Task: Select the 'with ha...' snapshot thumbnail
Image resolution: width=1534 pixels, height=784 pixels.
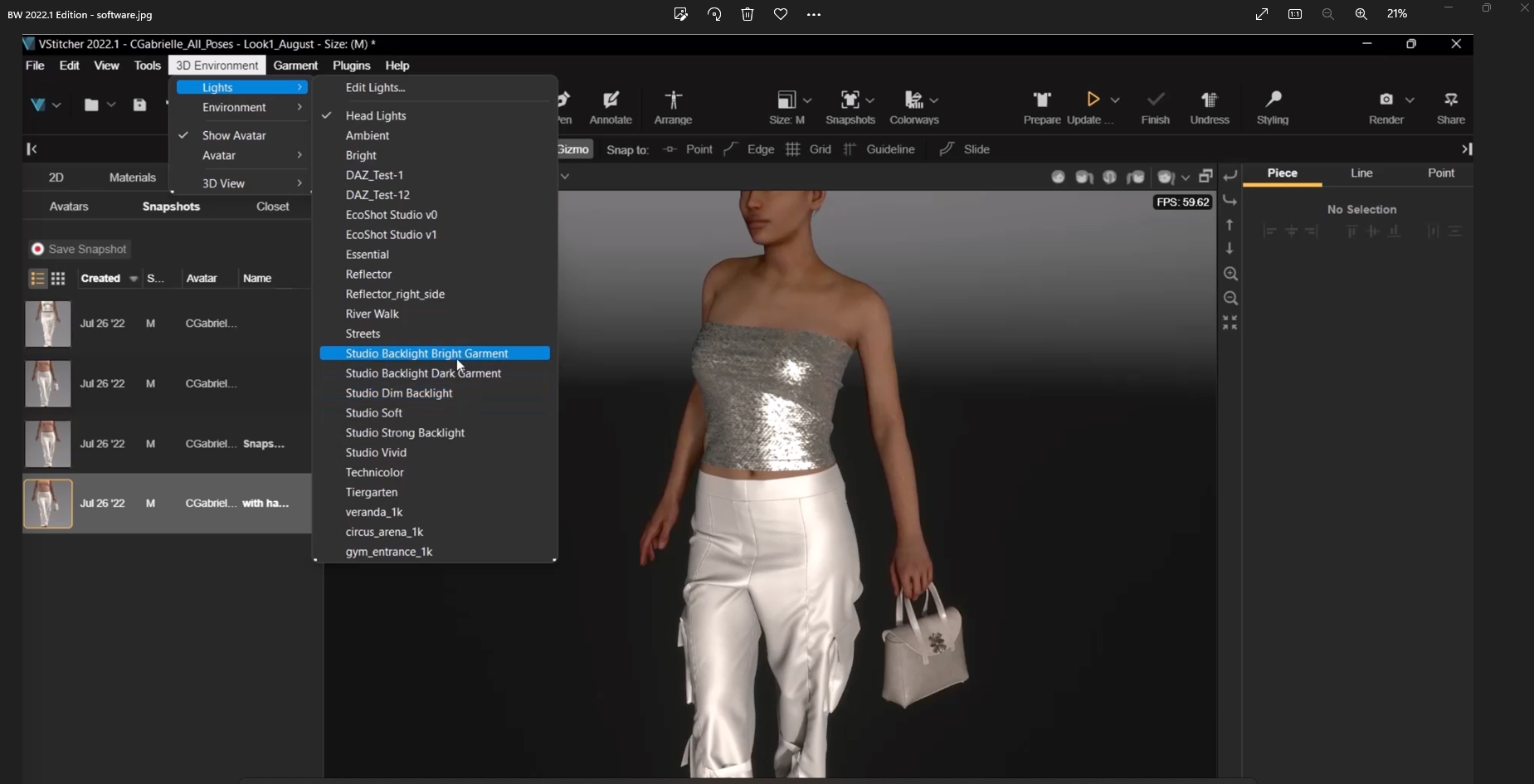Action: (48, 504)
